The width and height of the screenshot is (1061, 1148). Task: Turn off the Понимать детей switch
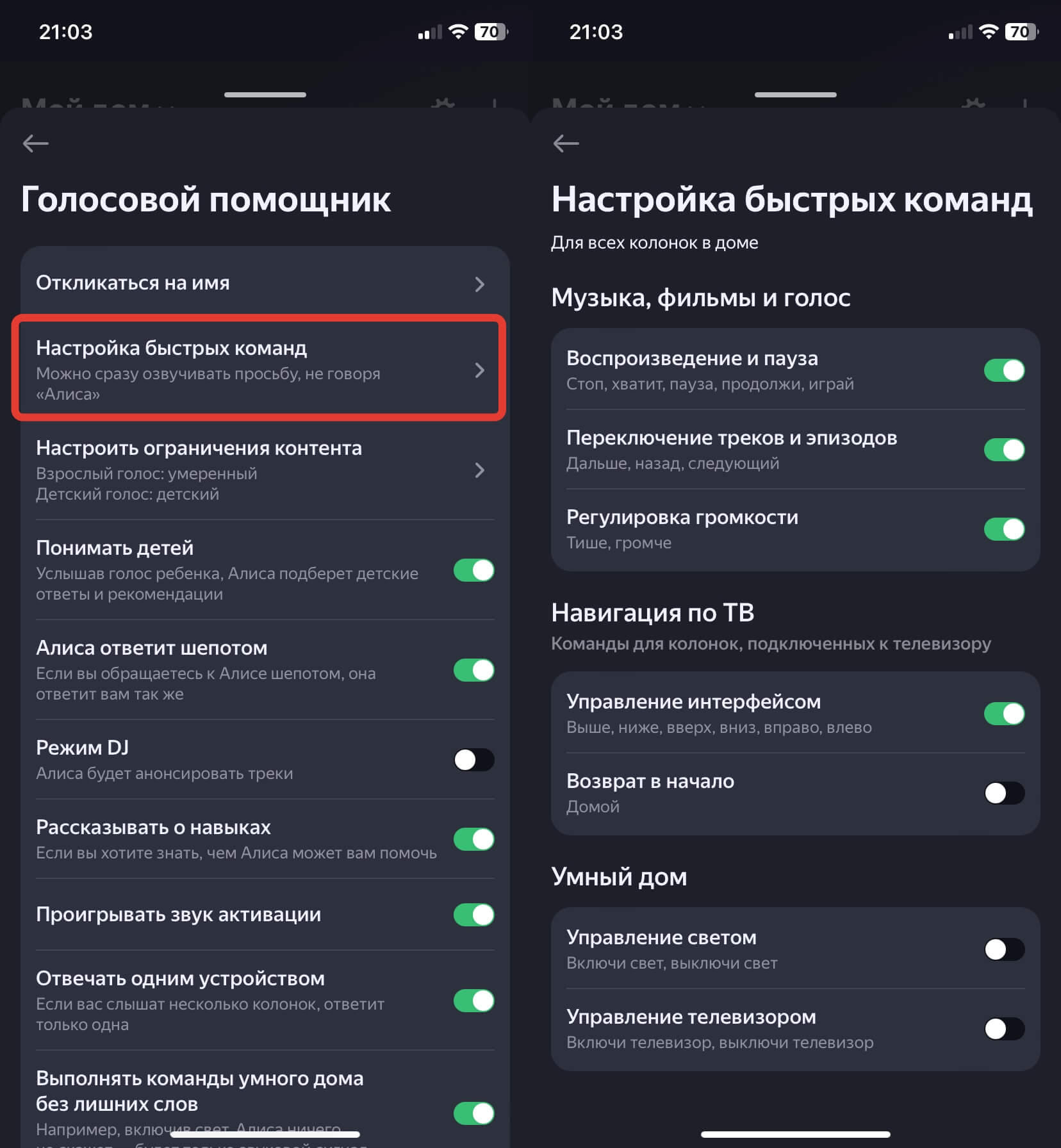coord(473,570)
